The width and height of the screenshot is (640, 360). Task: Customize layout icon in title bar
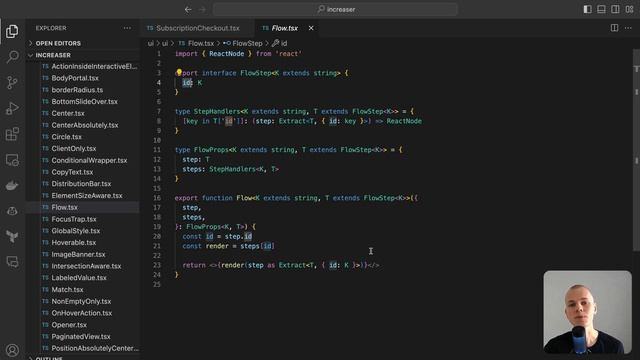(x=629, y=9)
